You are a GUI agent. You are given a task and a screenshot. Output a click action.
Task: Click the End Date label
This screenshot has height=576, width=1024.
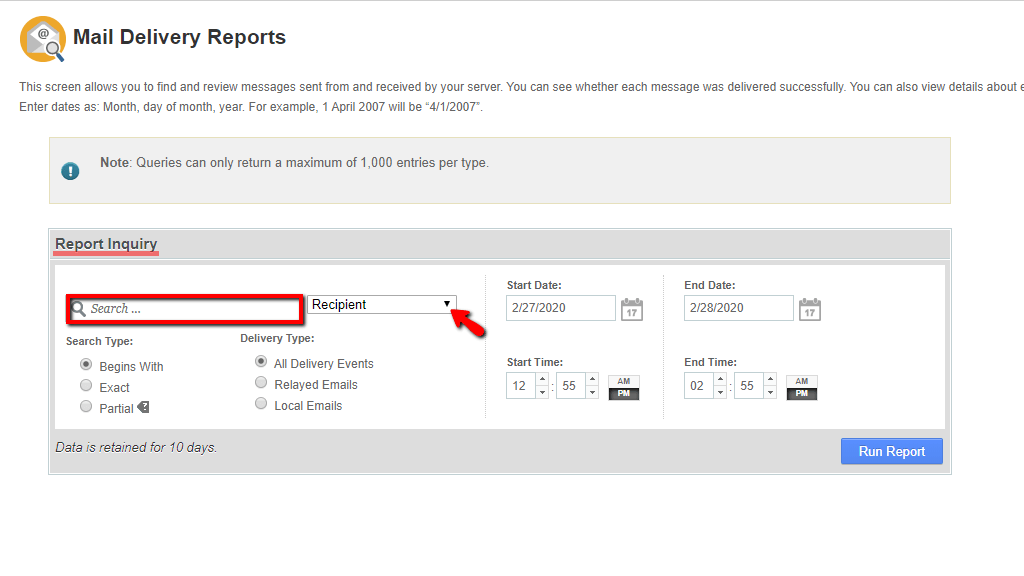pyautogui.click(x=710, y=285)
